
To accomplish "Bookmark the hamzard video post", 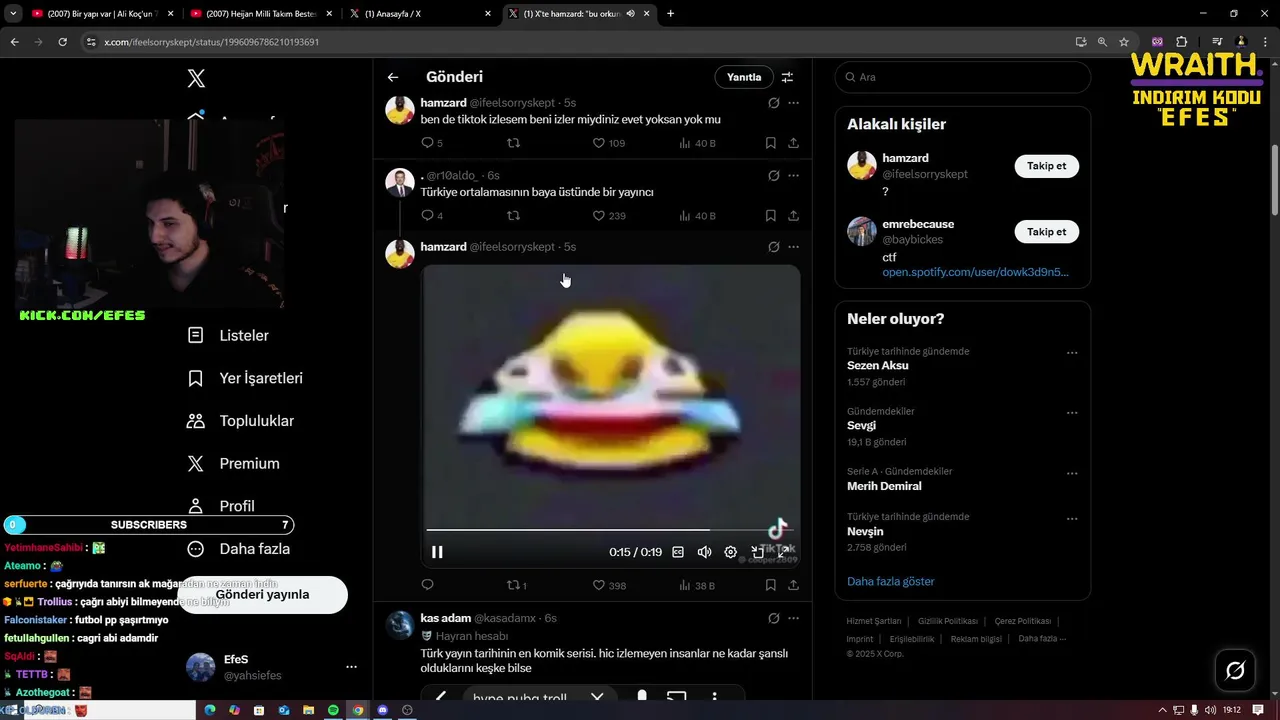I will click(771, 585).
